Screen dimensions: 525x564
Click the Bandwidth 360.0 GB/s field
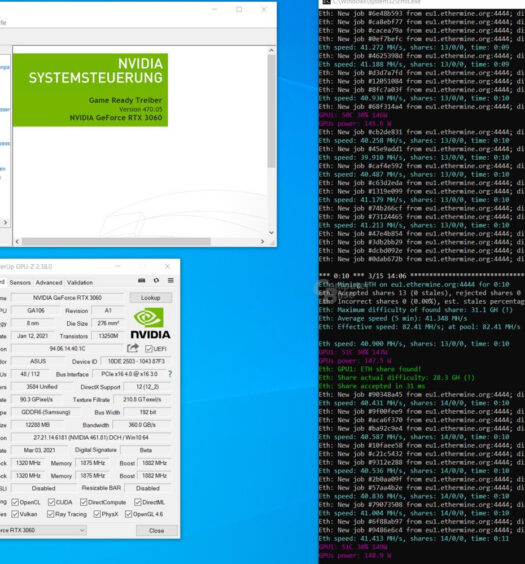click(142, 425)
